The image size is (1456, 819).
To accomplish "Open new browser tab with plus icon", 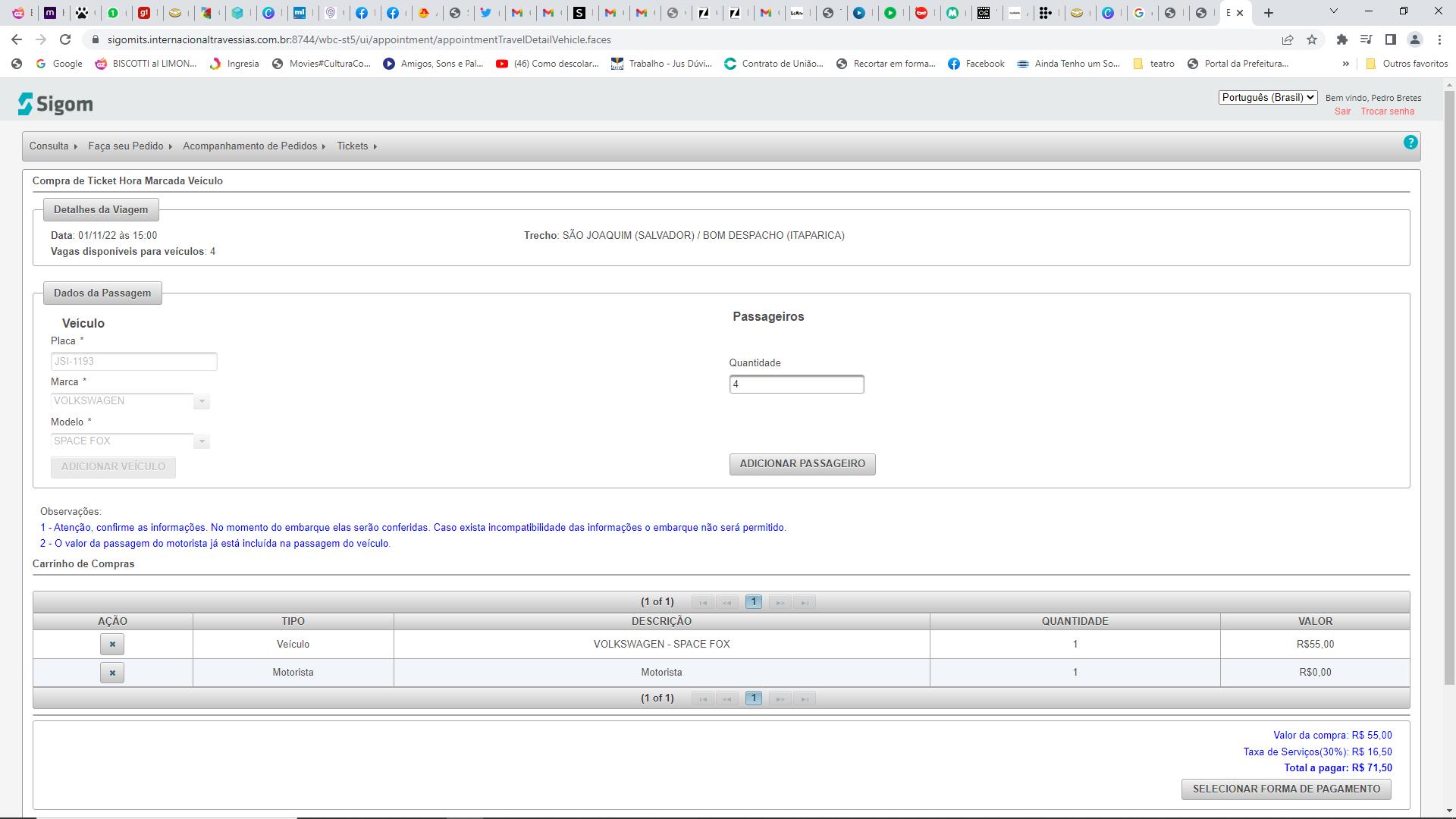I will (1269, 13).
